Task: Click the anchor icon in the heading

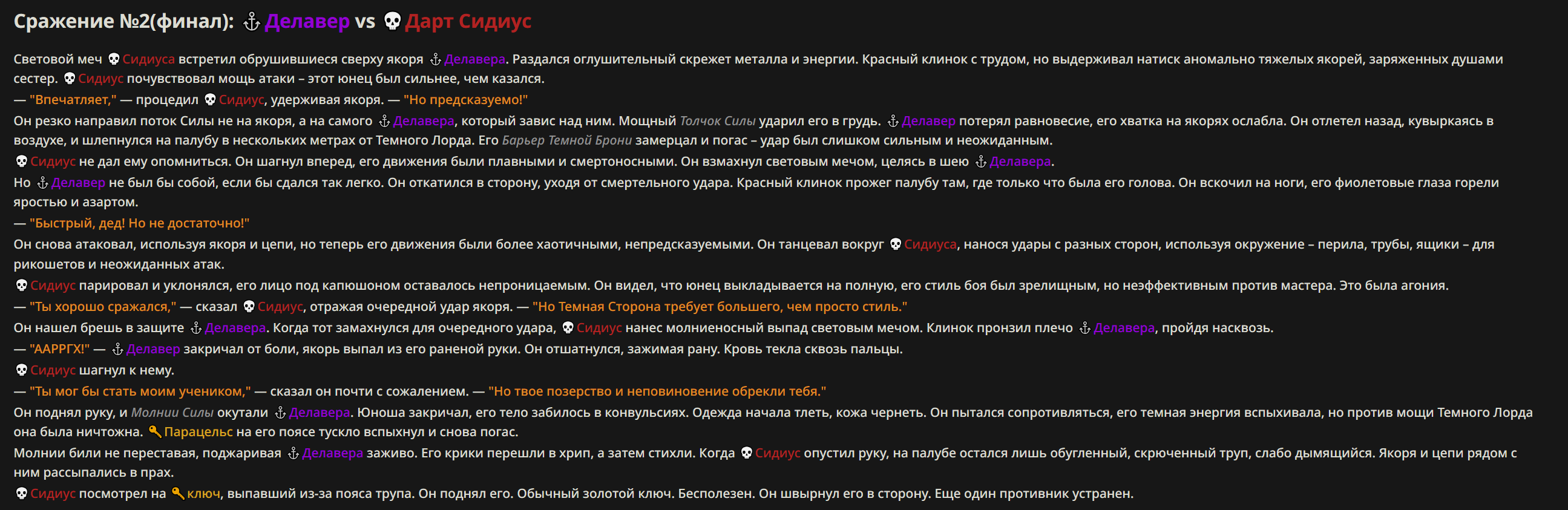Action: tap(251, 22)
